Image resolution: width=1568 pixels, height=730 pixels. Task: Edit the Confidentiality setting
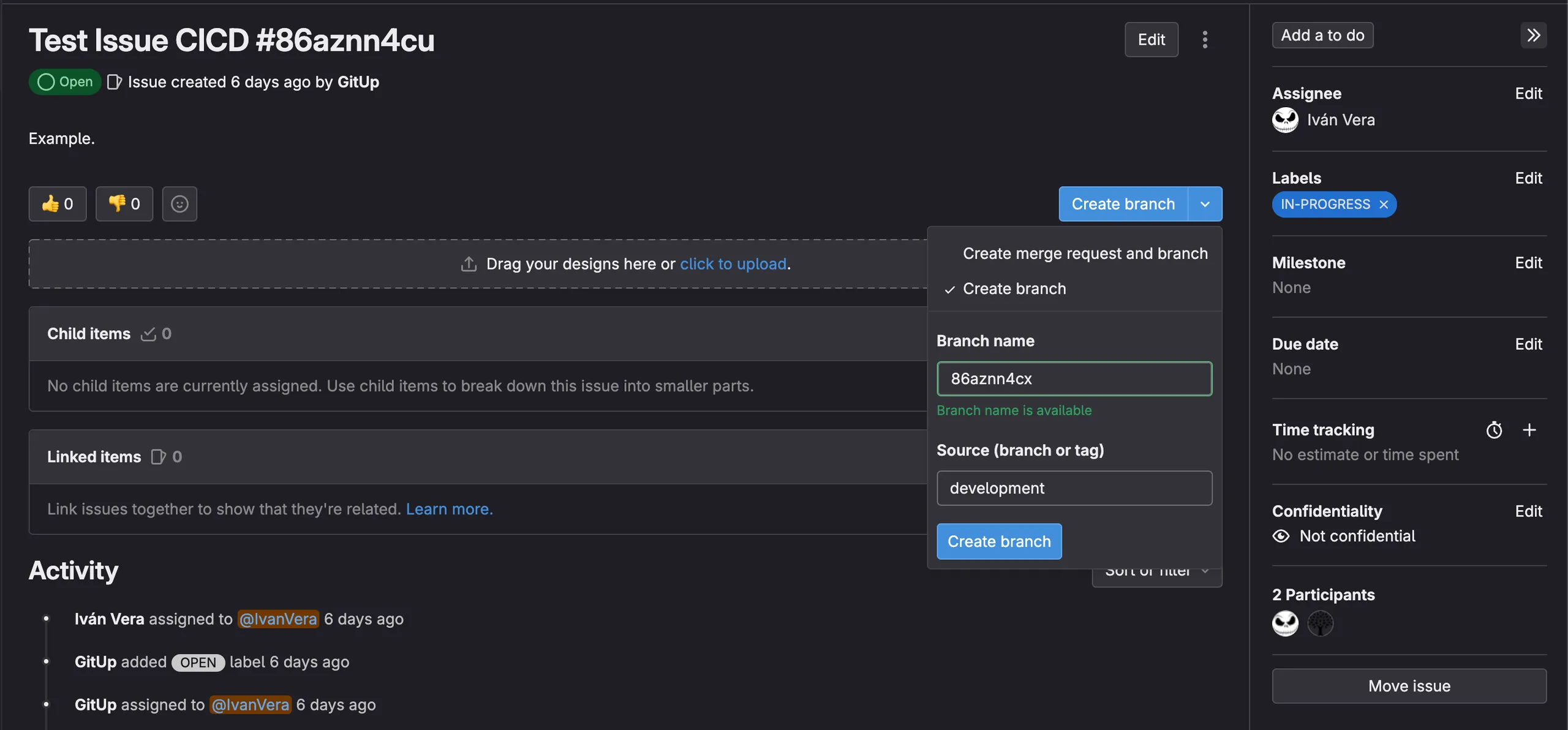1528,511
